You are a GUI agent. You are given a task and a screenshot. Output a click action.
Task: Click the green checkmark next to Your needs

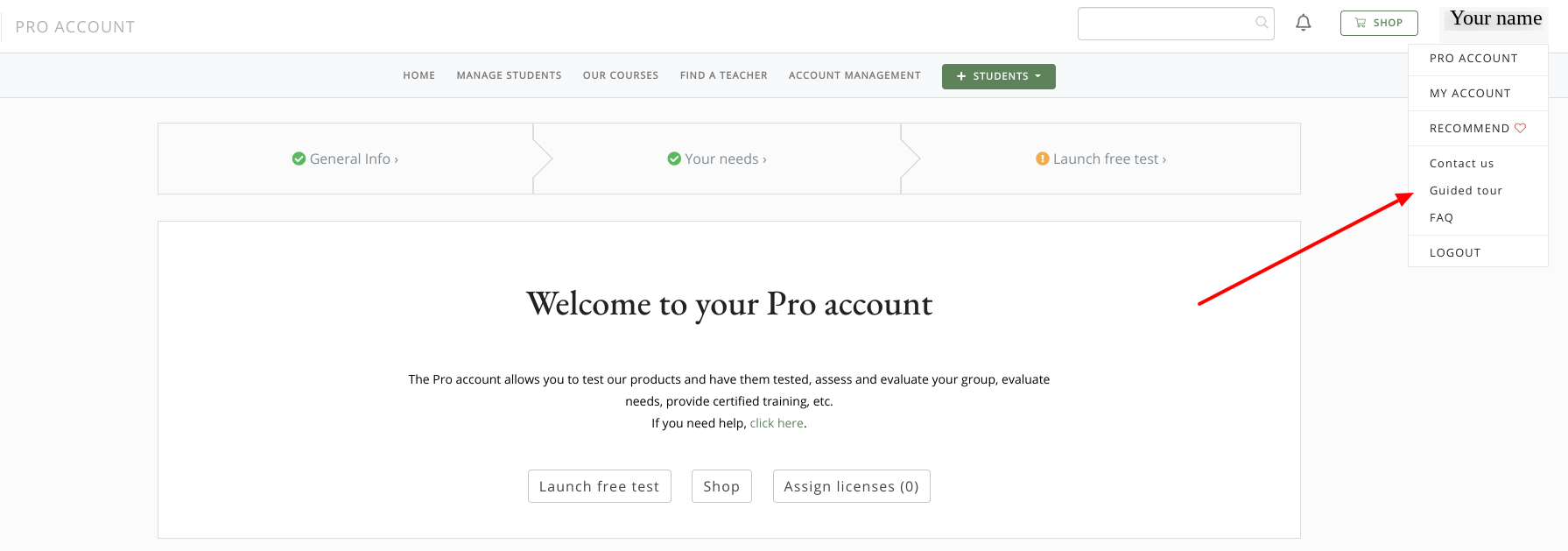tap(674, 159)
